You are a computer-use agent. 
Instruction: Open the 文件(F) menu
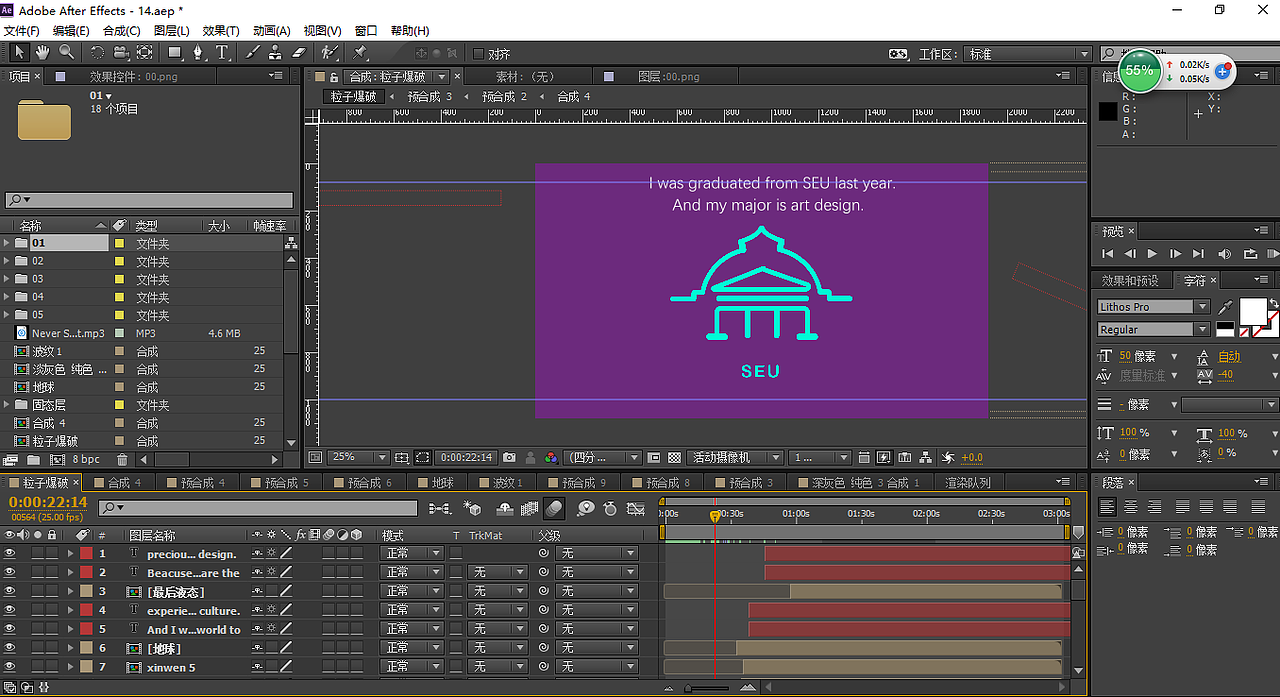(x=22, y=31)
